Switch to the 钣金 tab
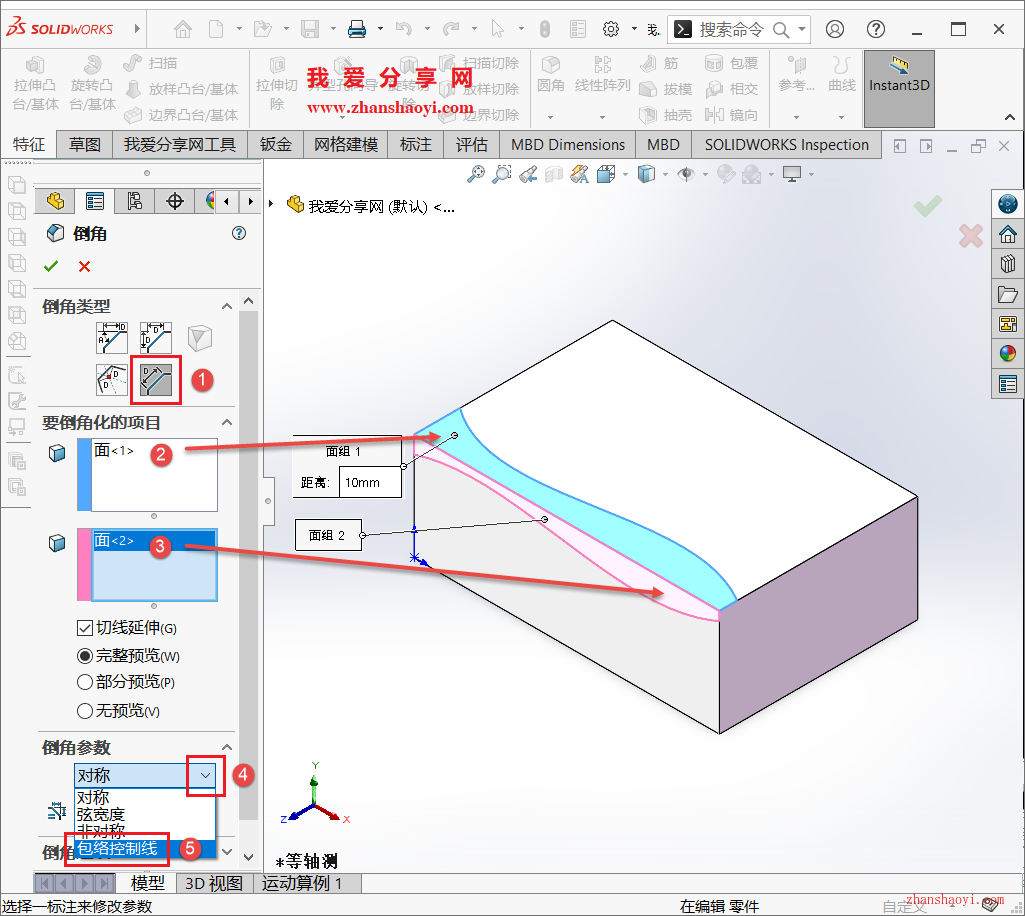 275,144
